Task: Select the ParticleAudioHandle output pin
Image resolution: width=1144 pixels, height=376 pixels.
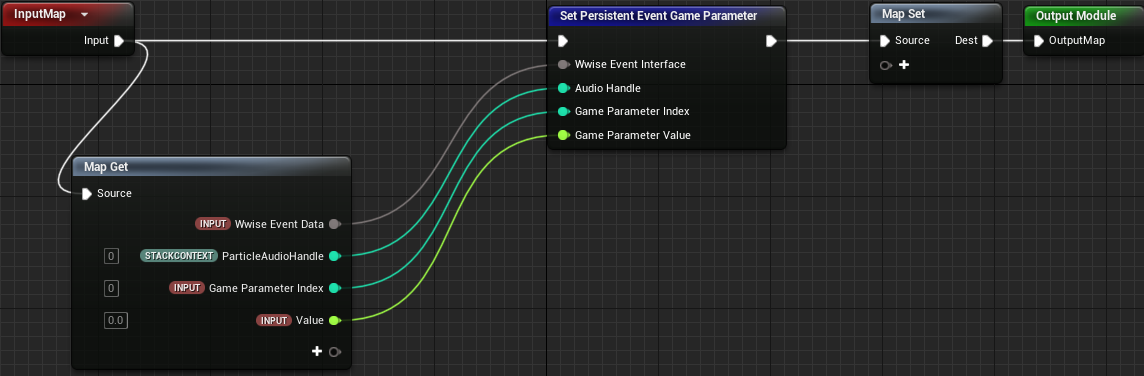Action: pos(335,256)
